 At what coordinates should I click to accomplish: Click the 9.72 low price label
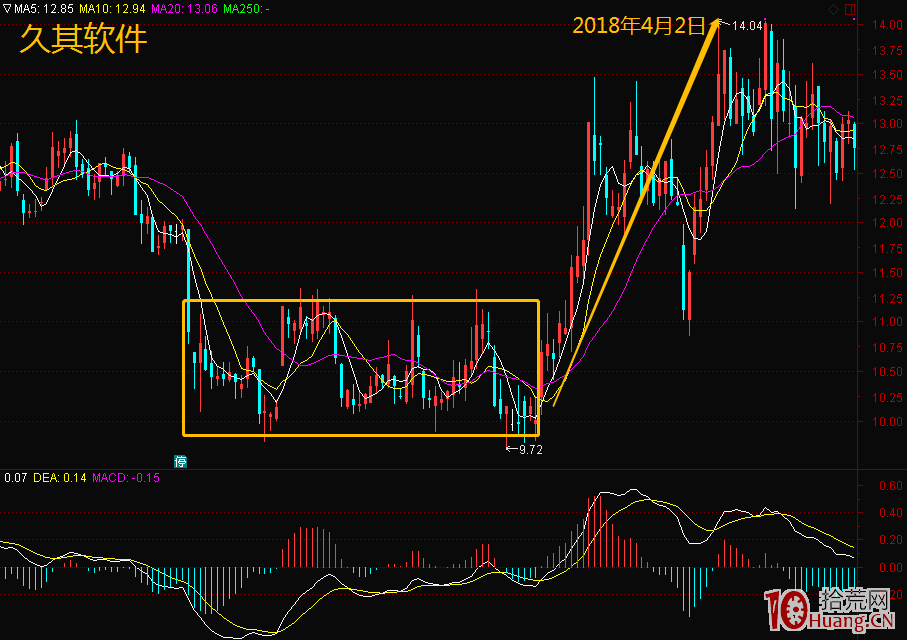pyautogui.click(x=530, y=450)
